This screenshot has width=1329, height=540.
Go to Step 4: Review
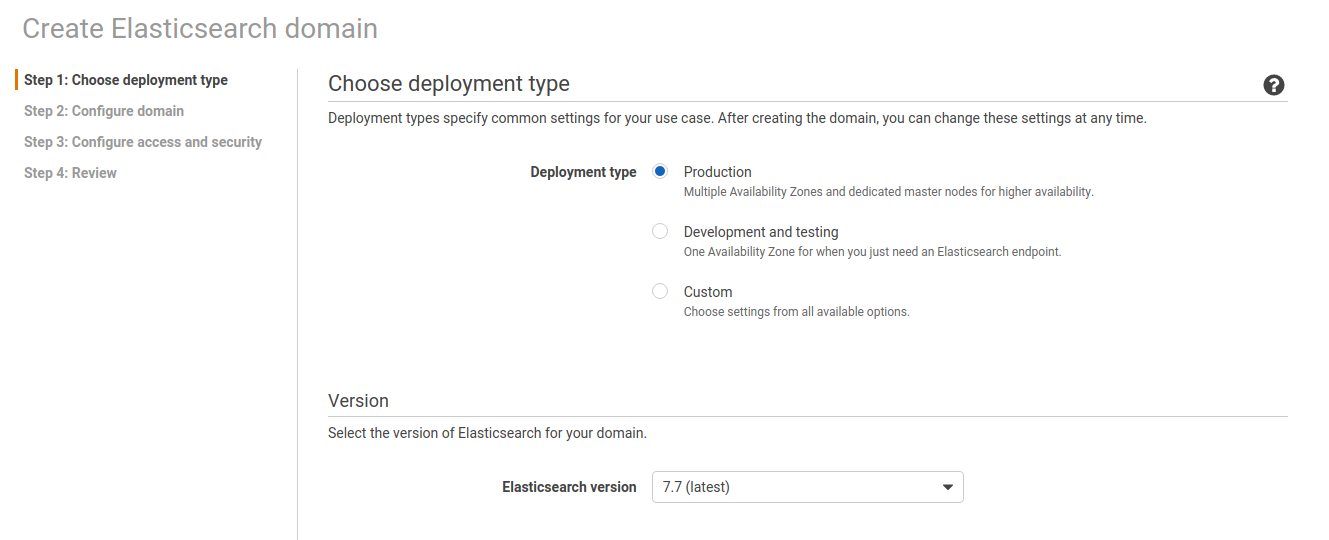(x=70, y=173)
